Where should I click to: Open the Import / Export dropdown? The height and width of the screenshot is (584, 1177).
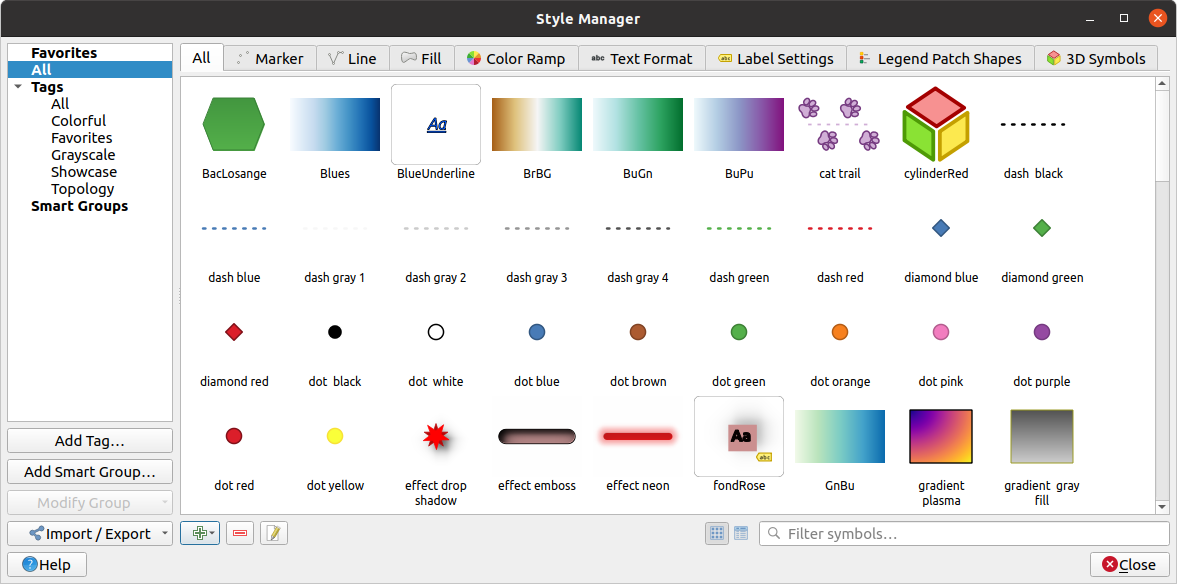point(89,533)
